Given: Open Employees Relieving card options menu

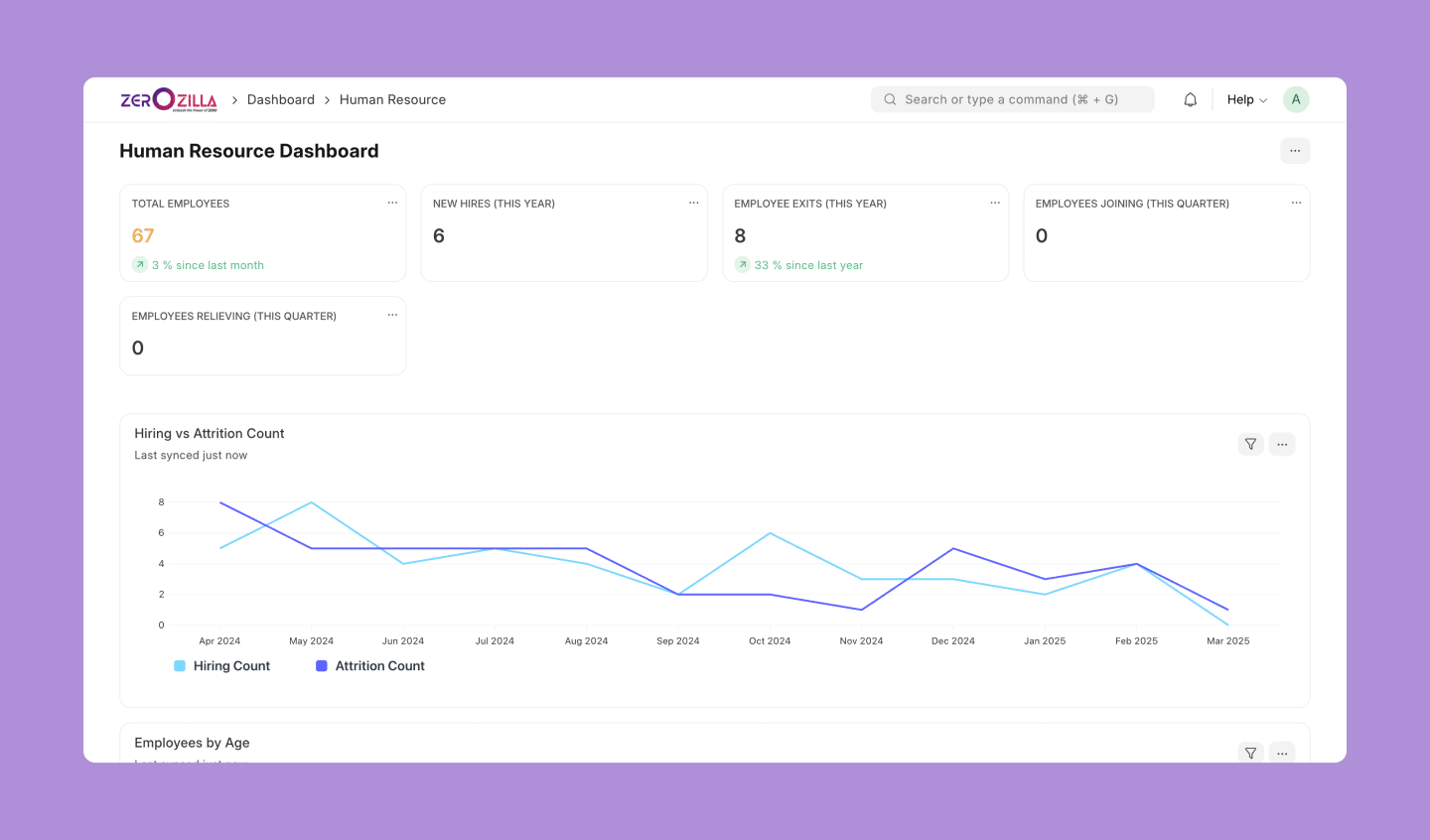Looking at the screenshot, I should pos(392,315).
